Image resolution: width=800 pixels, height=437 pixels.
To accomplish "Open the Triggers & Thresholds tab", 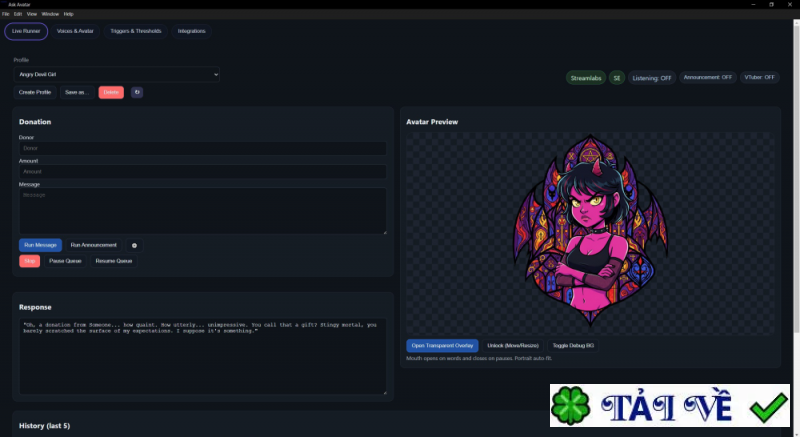I will [x=136, y=31].
